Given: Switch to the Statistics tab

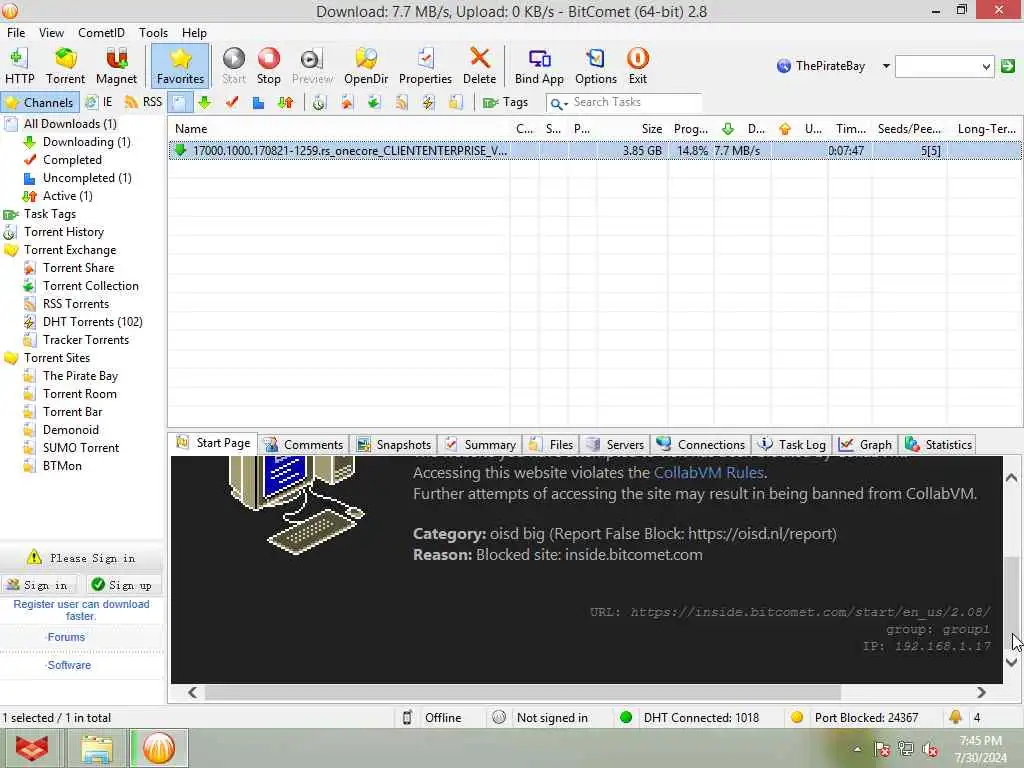Looking at the screenshot, I should click(938, 445).
